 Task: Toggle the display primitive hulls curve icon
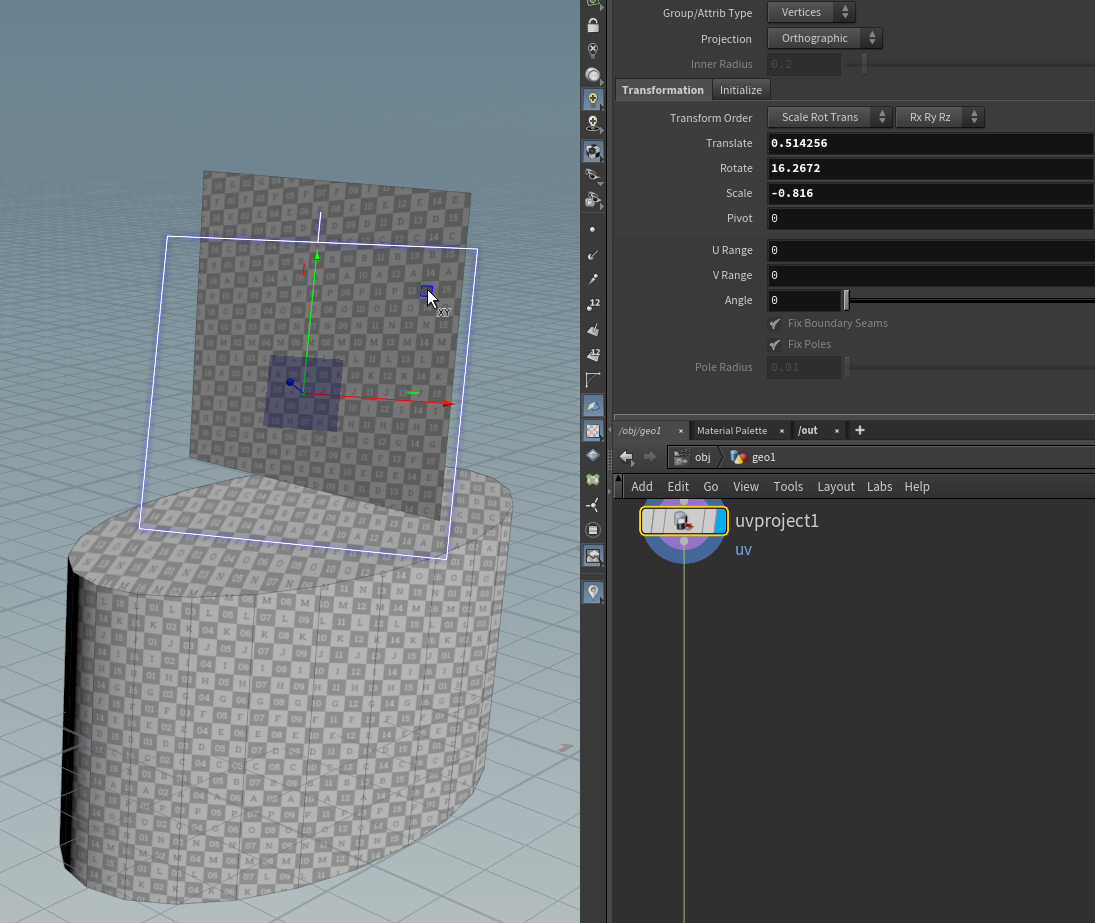coord(593,380)
